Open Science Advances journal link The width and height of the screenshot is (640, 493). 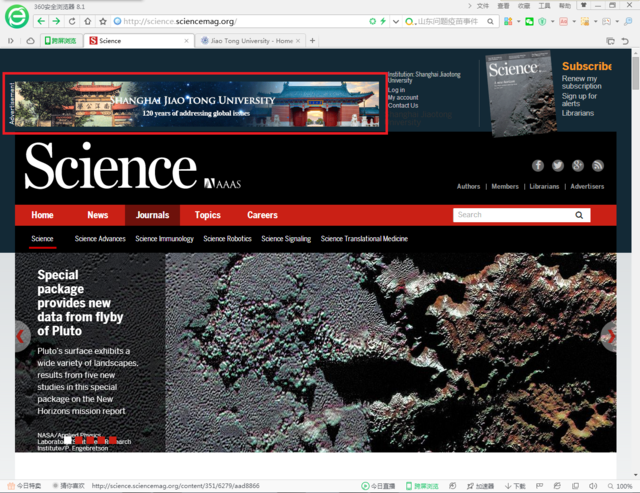pyautogui.click(x=100, y=239)
